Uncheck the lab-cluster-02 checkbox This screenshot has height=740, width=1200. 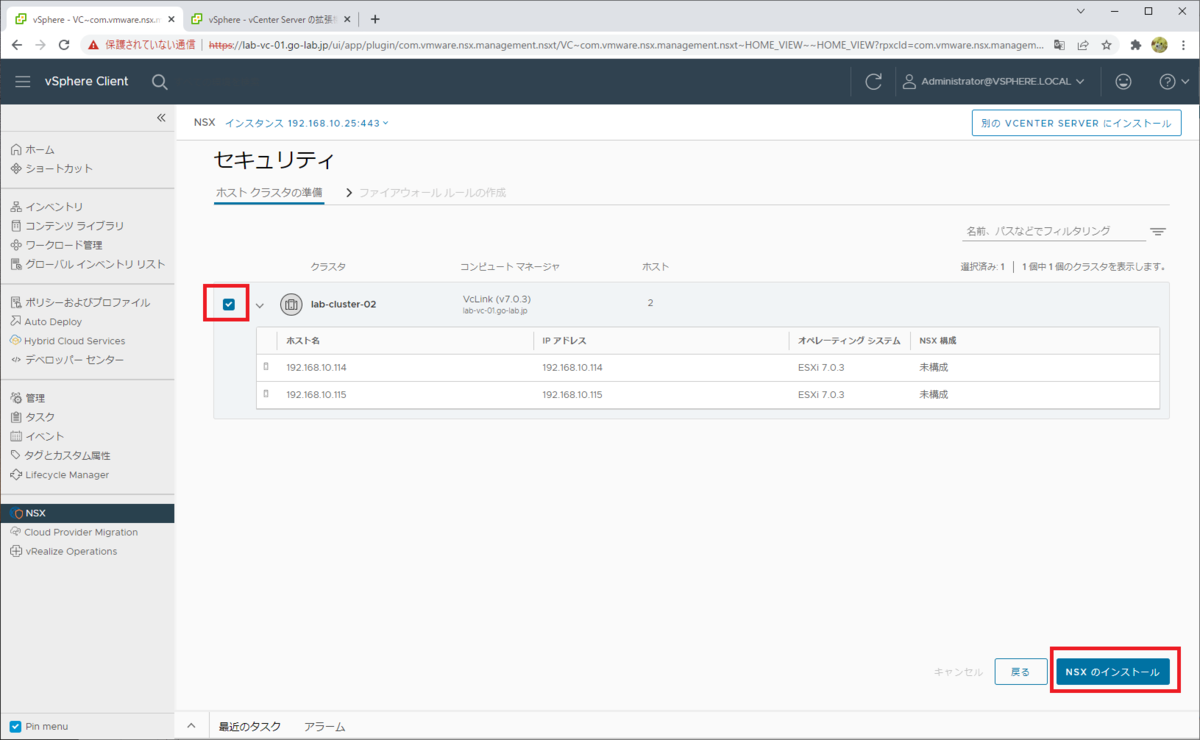coord(229,304)
